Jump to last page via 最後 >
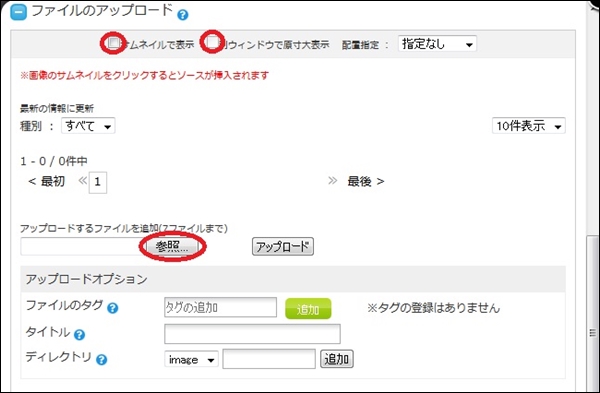This screenshot has width=600, height=393. pos(365,181)
